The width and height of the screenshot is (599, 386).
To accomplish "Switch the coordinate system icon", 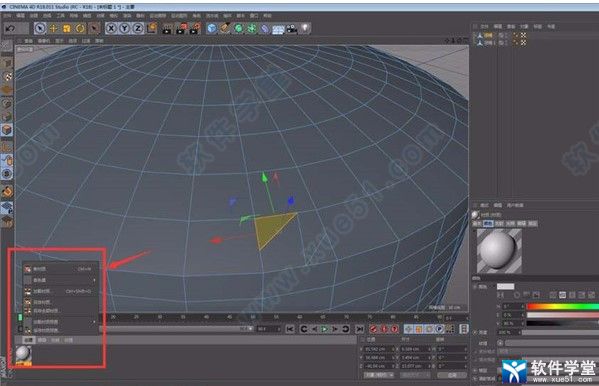I will tap(152, 28).
